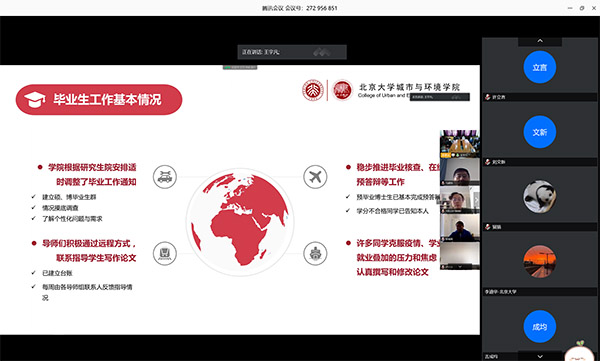Screen dimensions: 600x361
Task: Click the train icon on the slide
Action: point(165,253)
